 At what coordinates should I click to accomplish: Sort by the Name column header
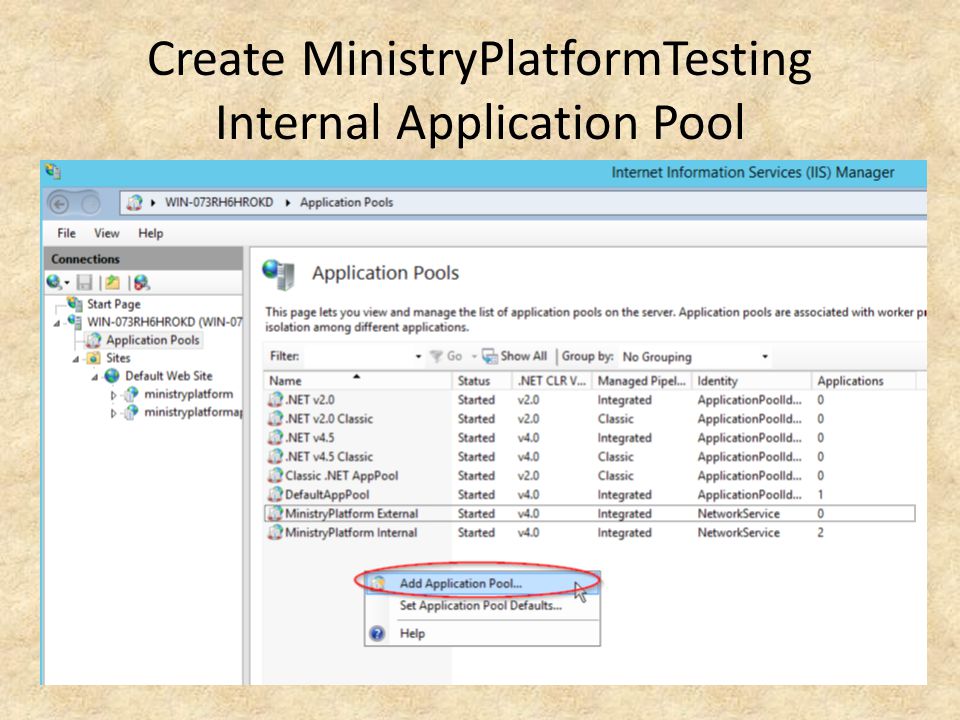click(358, 381)
